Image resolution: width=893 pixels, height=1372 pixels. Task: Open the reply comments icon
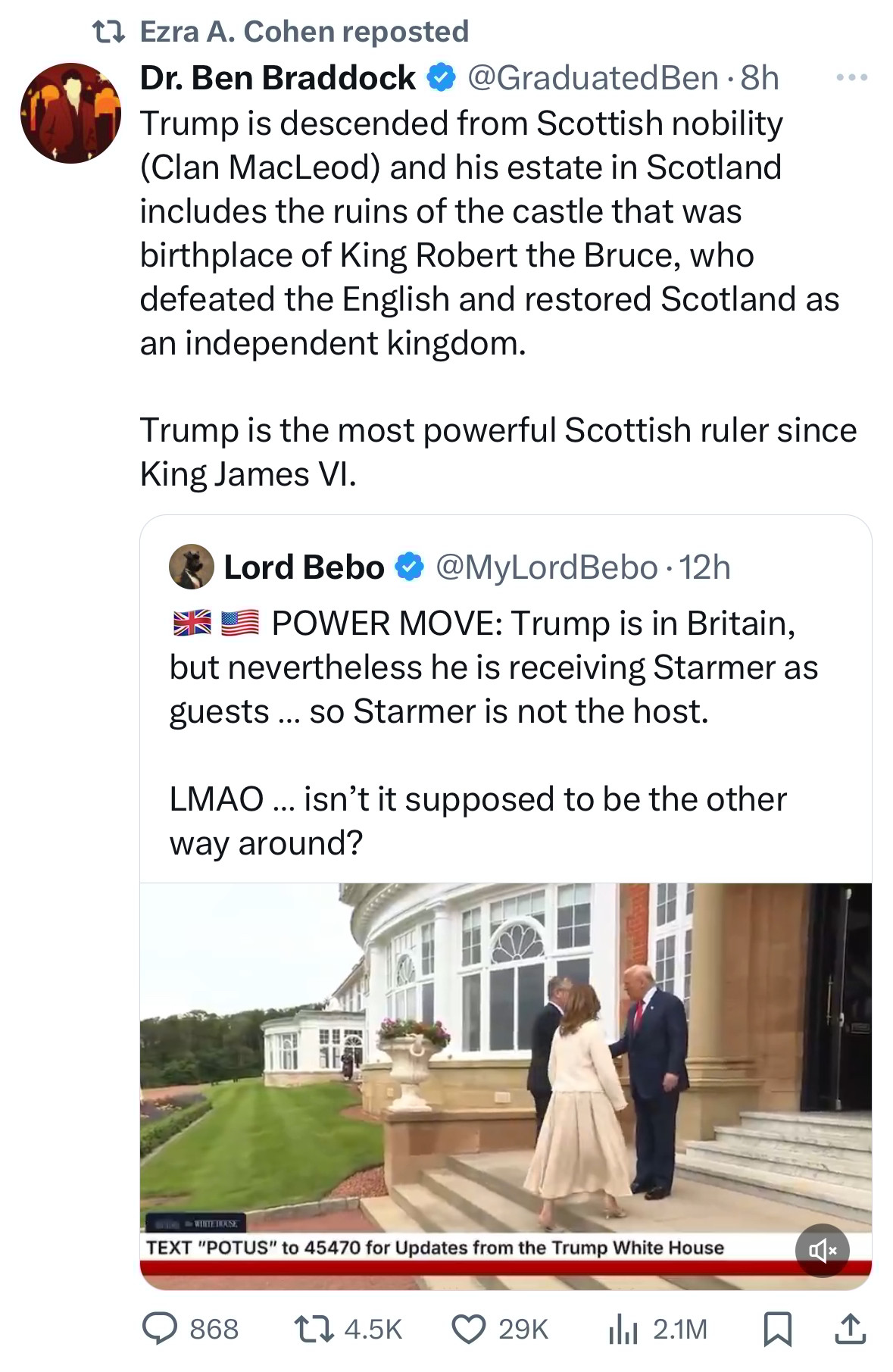(161, 1329)
